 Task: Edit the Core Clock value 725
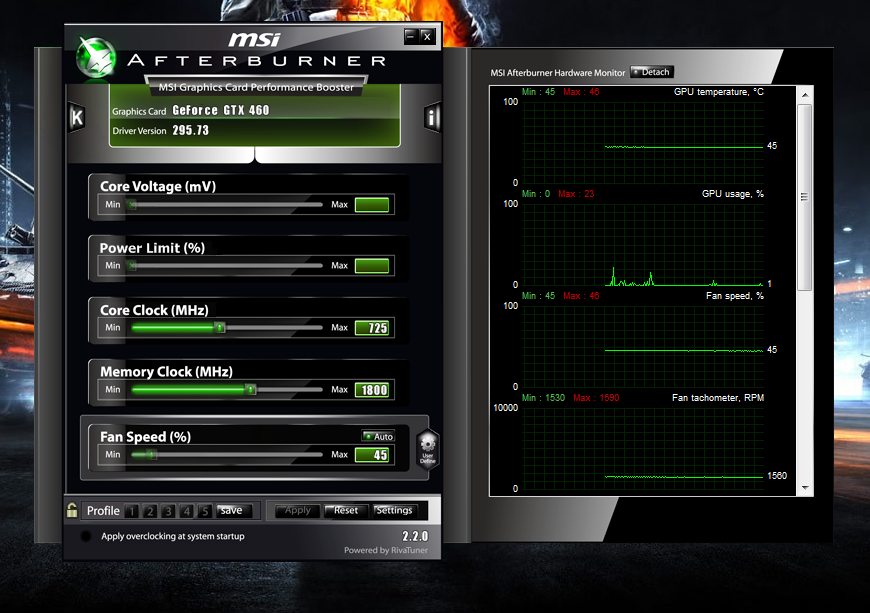(372, 328)
